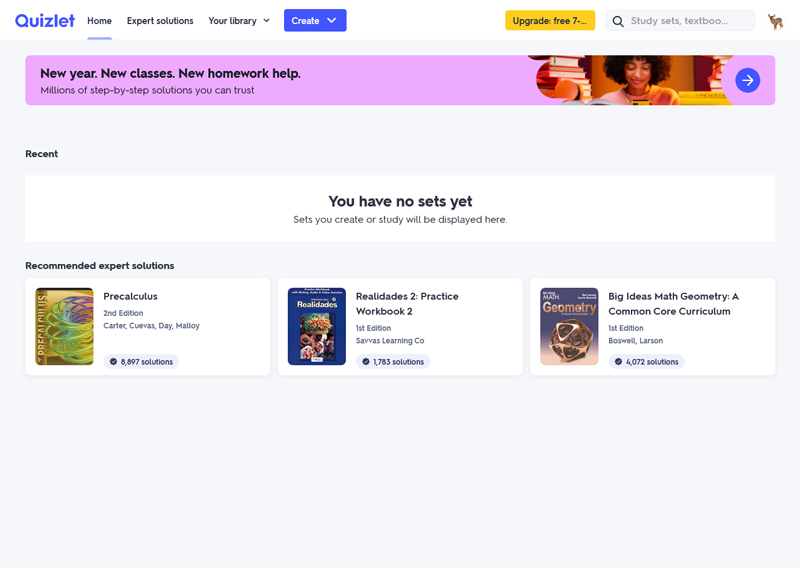Viewport: 800px width, 568px height.
Task: Click the Upgrade free trial button
Action: click(x=550, y=20)
